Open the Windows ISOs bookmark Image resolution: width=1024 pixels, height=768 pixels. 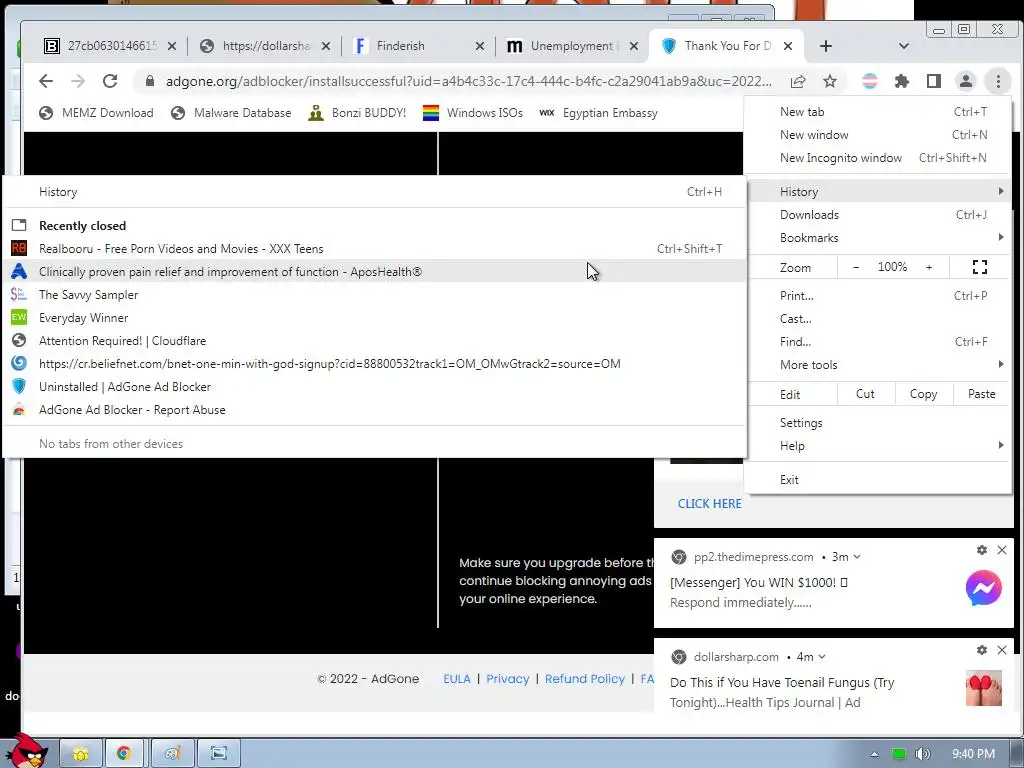click(x=473, y=113)
